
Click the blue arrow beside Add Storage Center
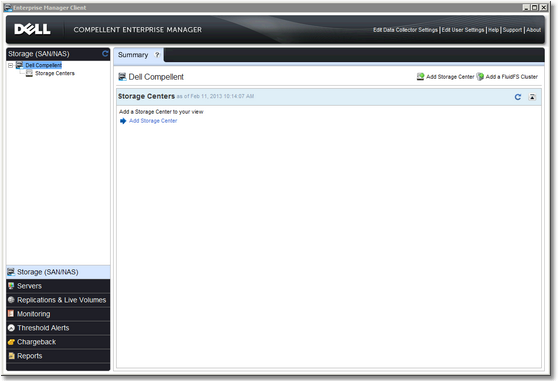123,121
